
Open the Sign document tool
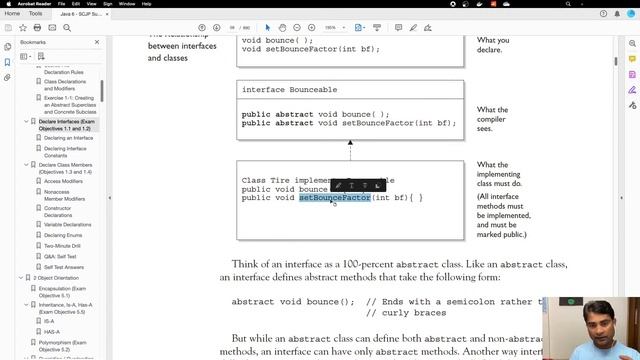(x=428, y=28)
